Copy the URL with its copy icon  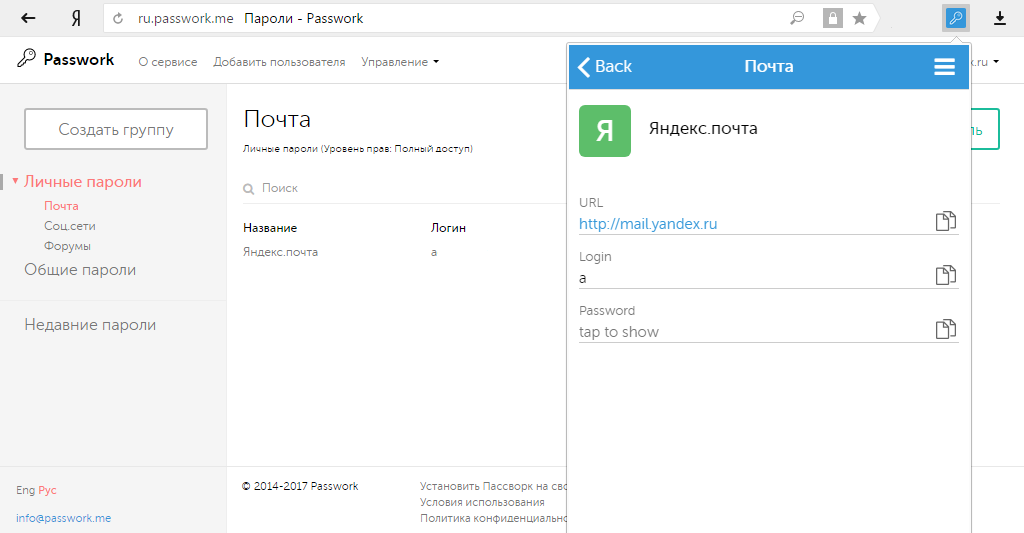[945, 222]
